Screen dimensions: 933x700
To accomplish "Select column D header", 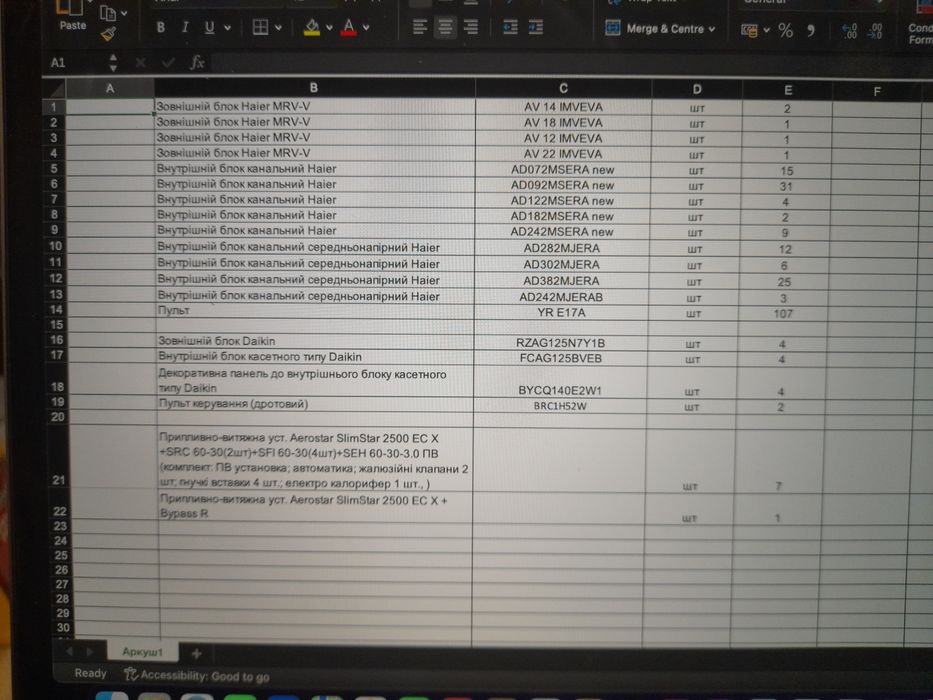I will (x=697, y=90).
